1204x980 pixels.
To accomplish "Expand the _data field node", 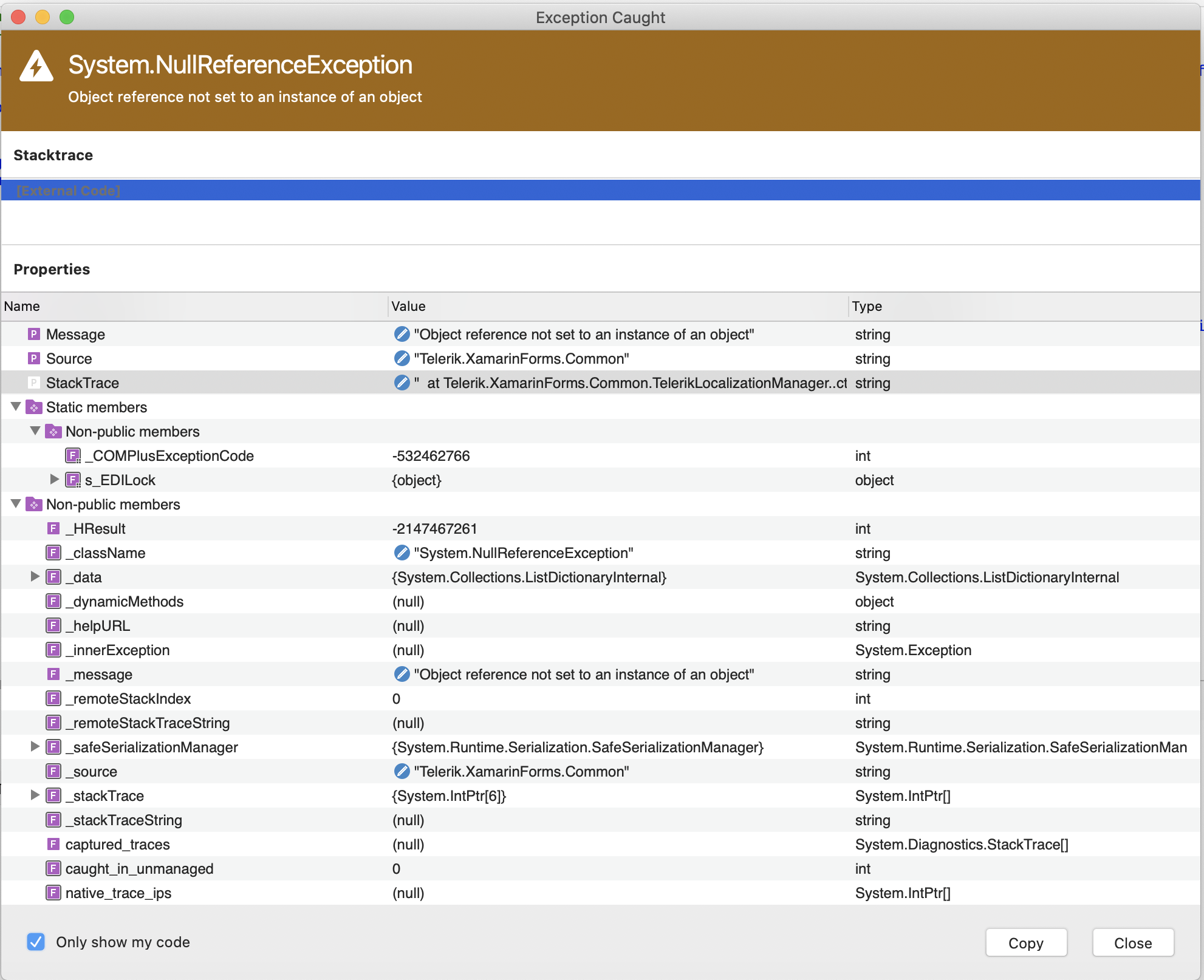I will coord(35,577).
